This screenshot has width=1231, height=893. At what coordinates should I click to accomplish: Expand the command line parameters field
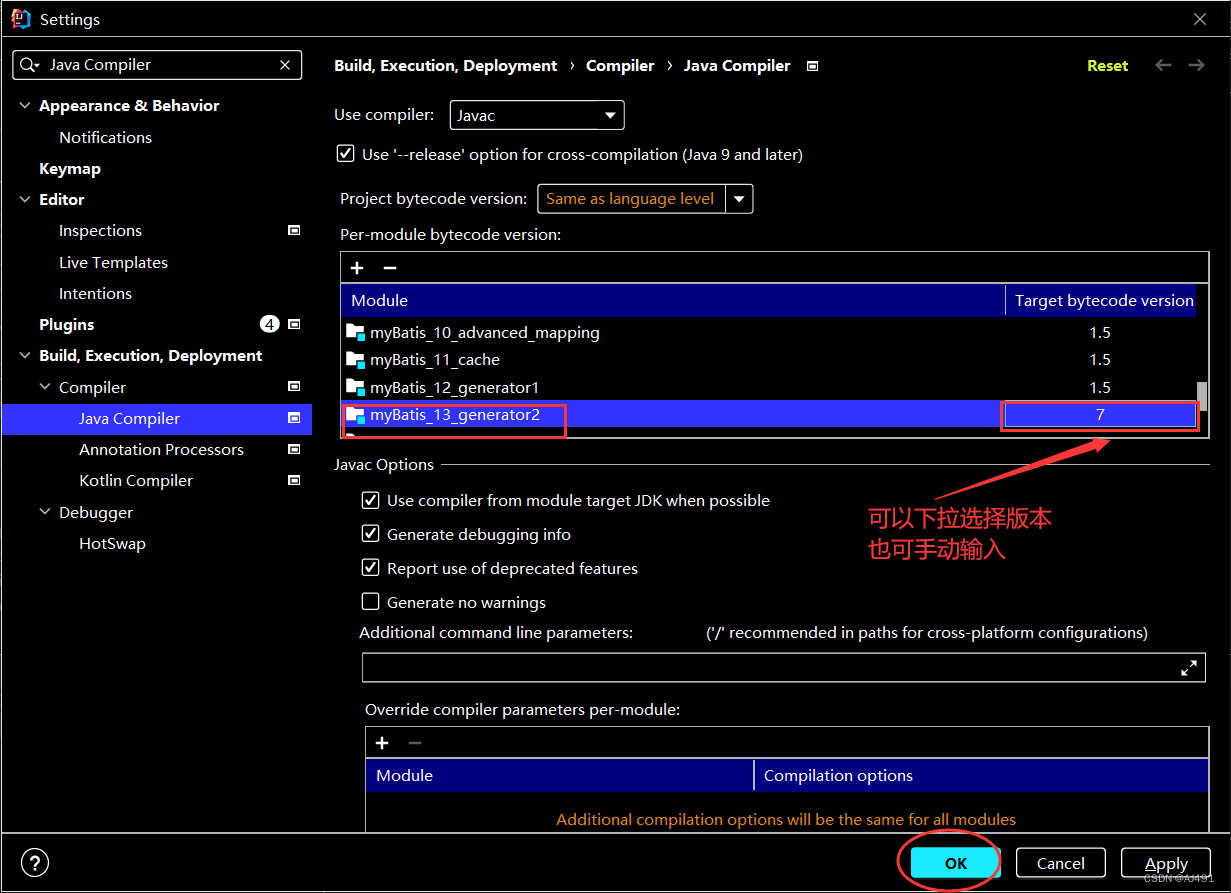click(x=1189, y=668)
